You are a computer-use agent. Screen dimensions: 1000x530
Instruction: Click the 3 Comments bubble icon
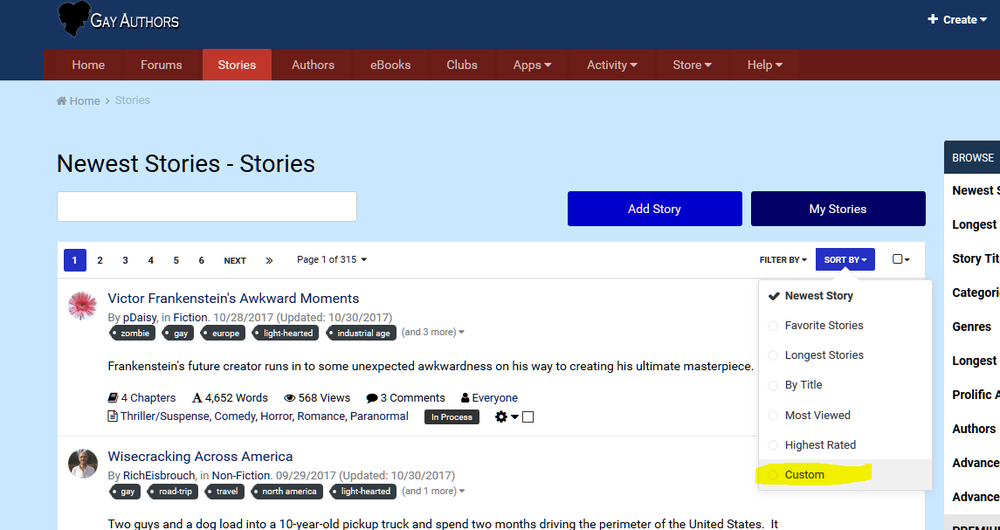[372, 399]
